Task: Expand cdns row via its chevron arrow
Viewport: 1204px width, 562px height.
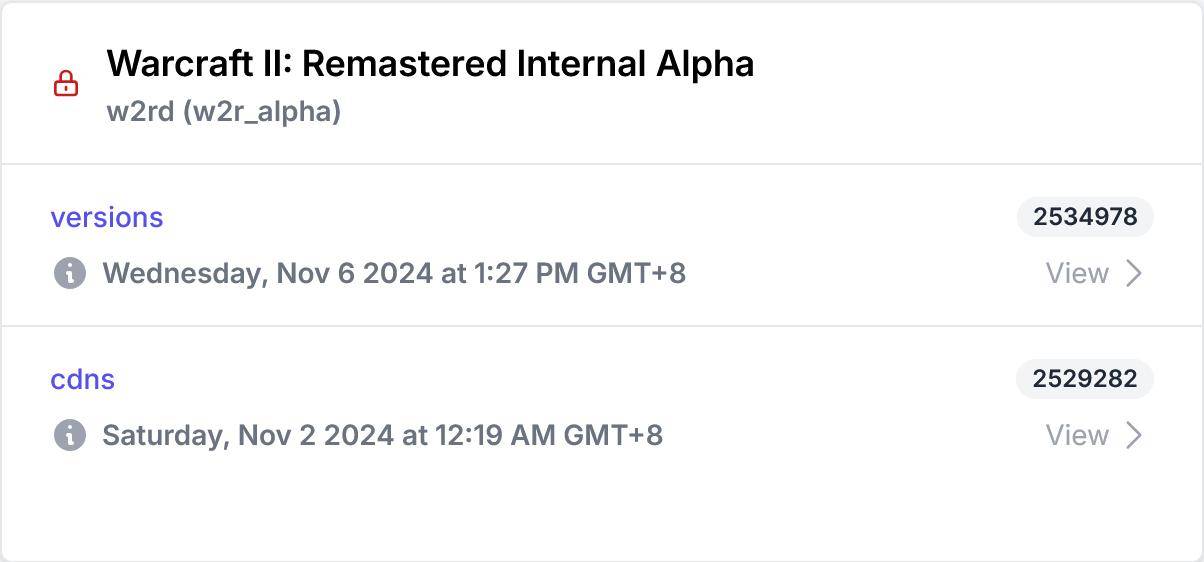Action: click(x=1134, y=435)
